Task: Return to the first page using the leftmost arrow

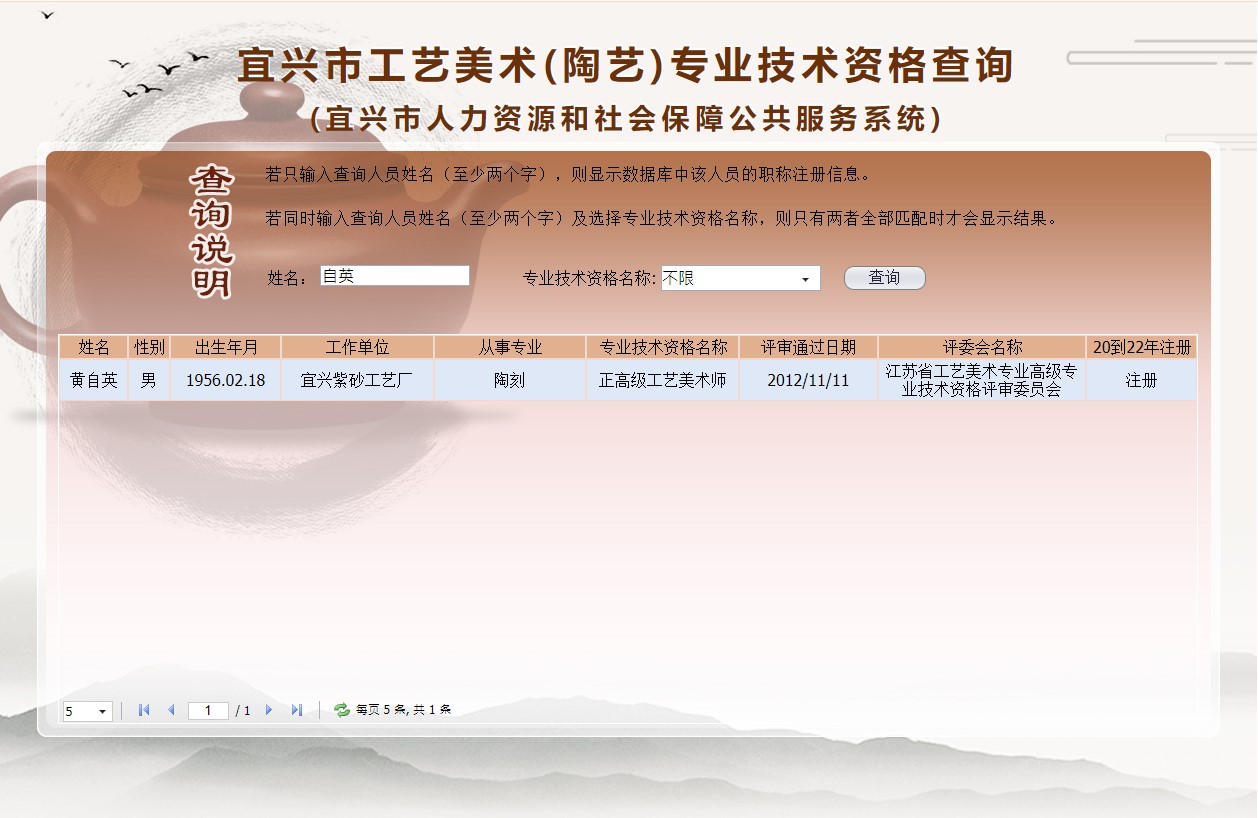Action: tap(143, 710)
